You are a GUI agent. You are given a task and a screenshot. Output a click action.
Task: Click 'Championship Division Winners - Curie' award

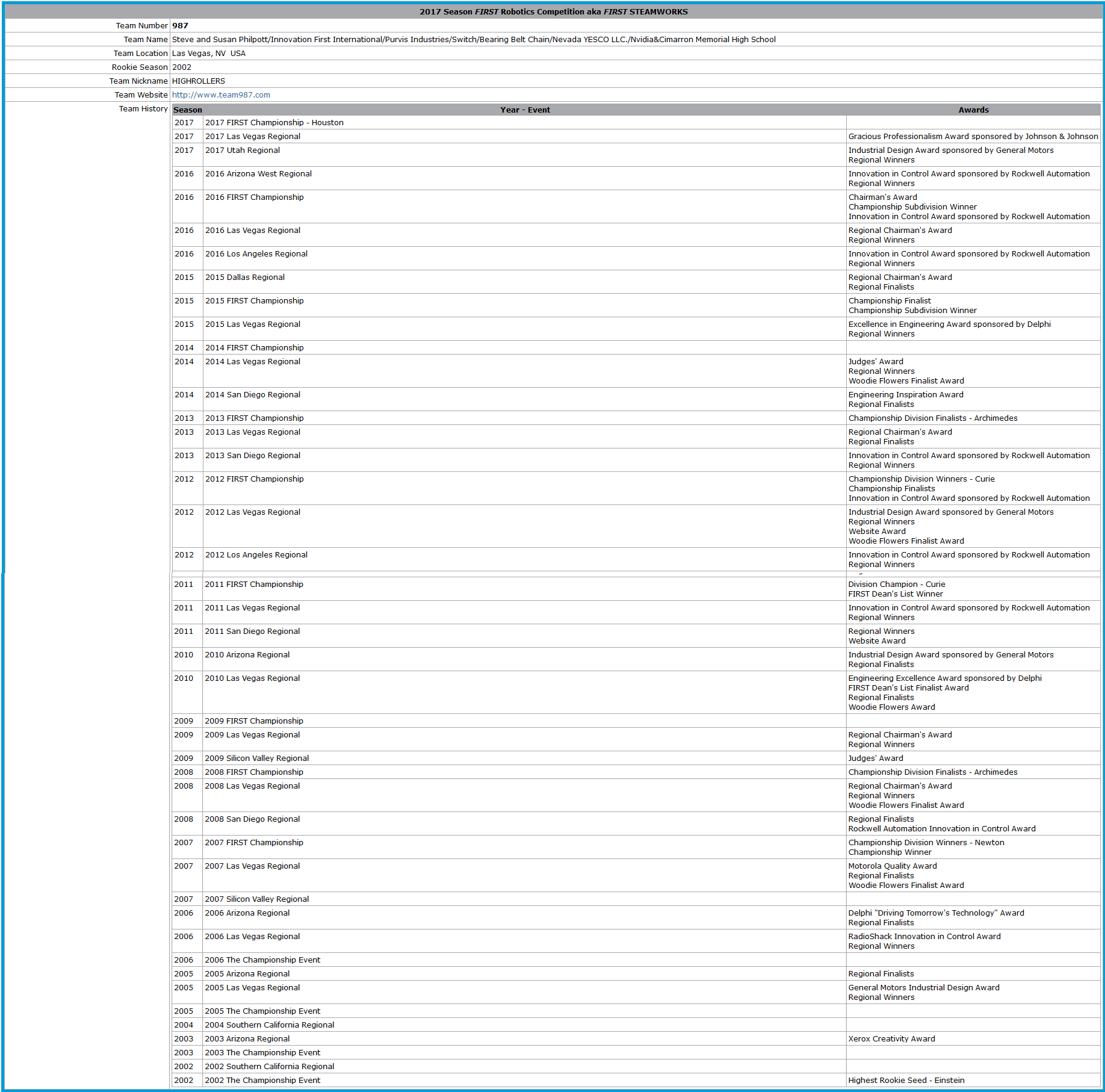point(921,479)
